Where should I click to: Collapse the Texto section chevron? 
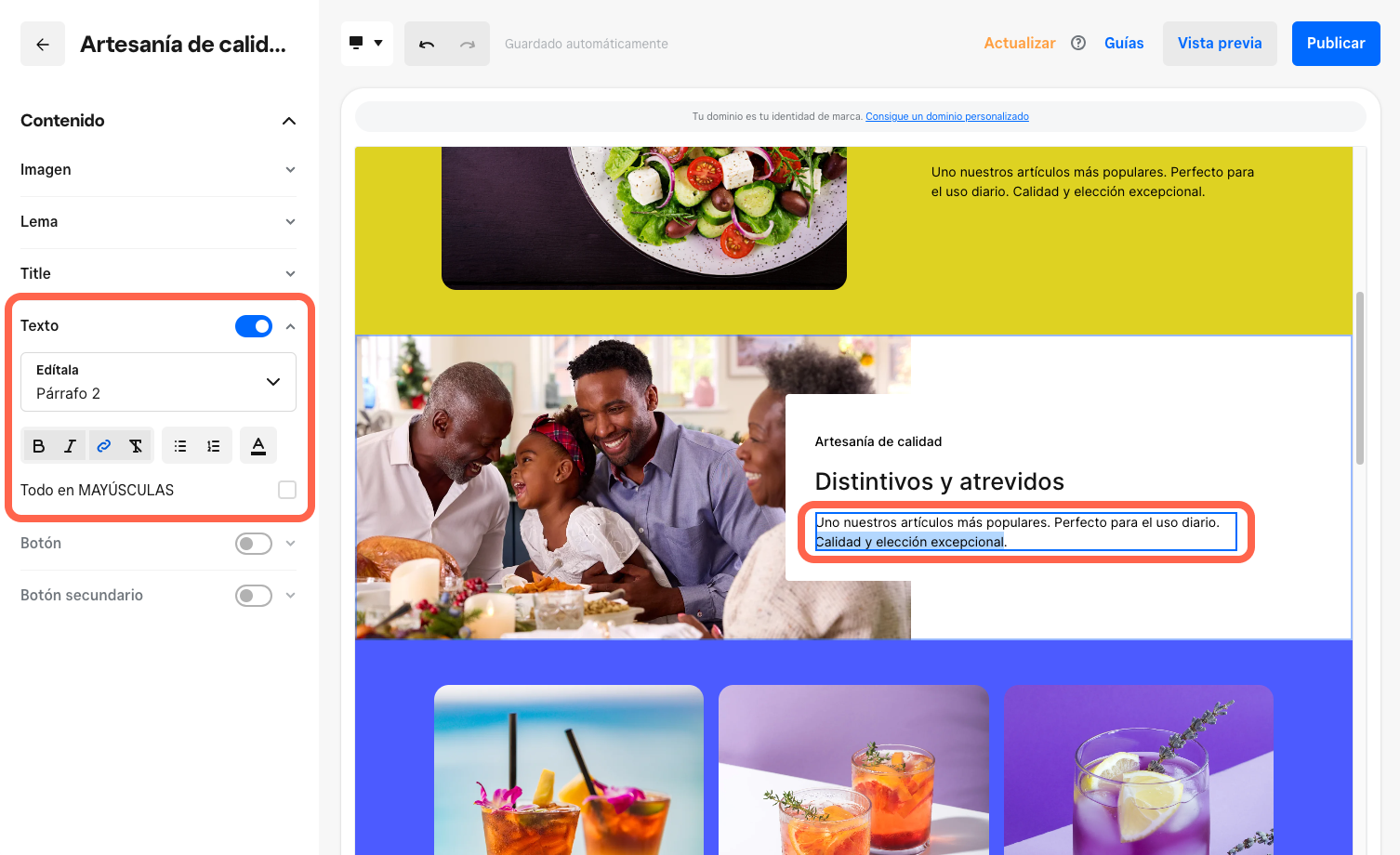click(x=290, y=326)
